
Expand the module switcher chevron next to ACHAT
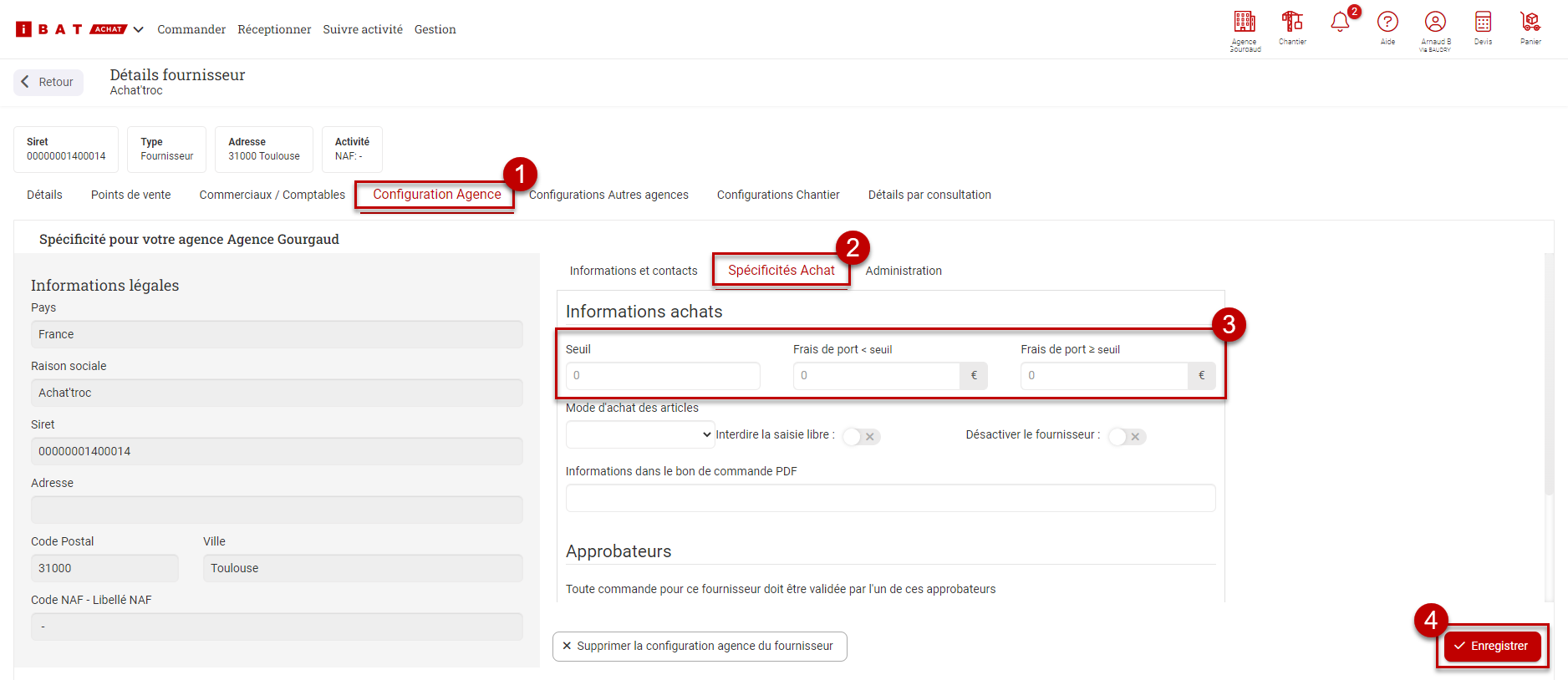point(139,29)
